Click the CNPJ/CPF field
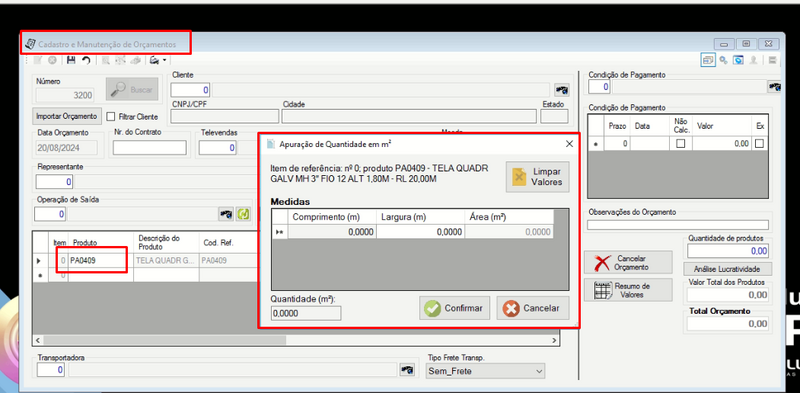Viewport: 800px width, 393px height. (224, 116)
